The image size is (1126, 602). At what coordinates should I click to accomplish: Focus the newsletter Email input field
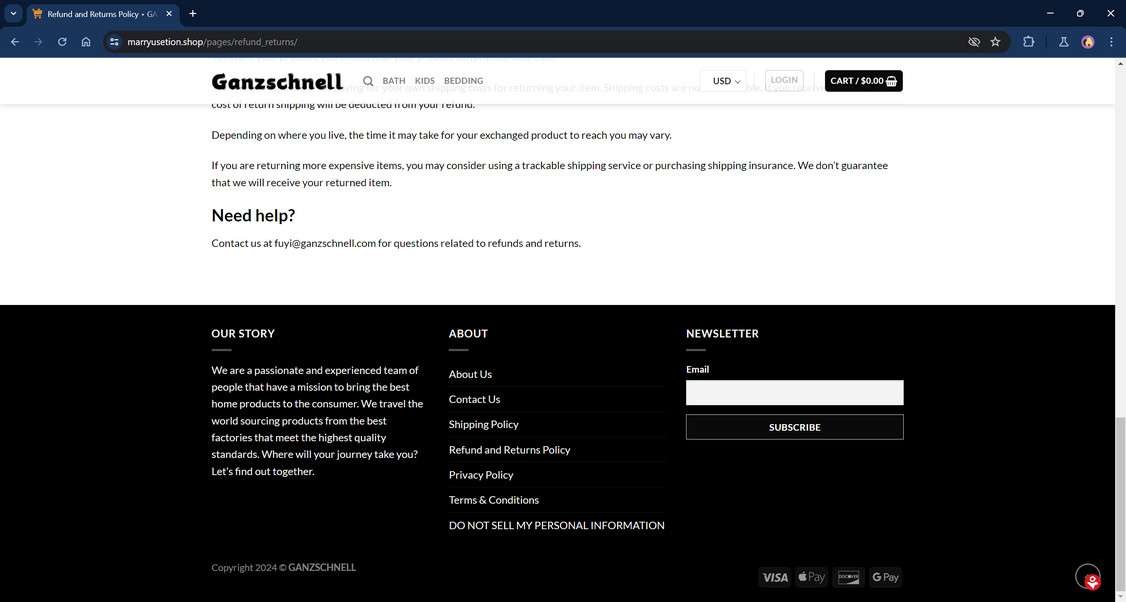pos(794,393)
